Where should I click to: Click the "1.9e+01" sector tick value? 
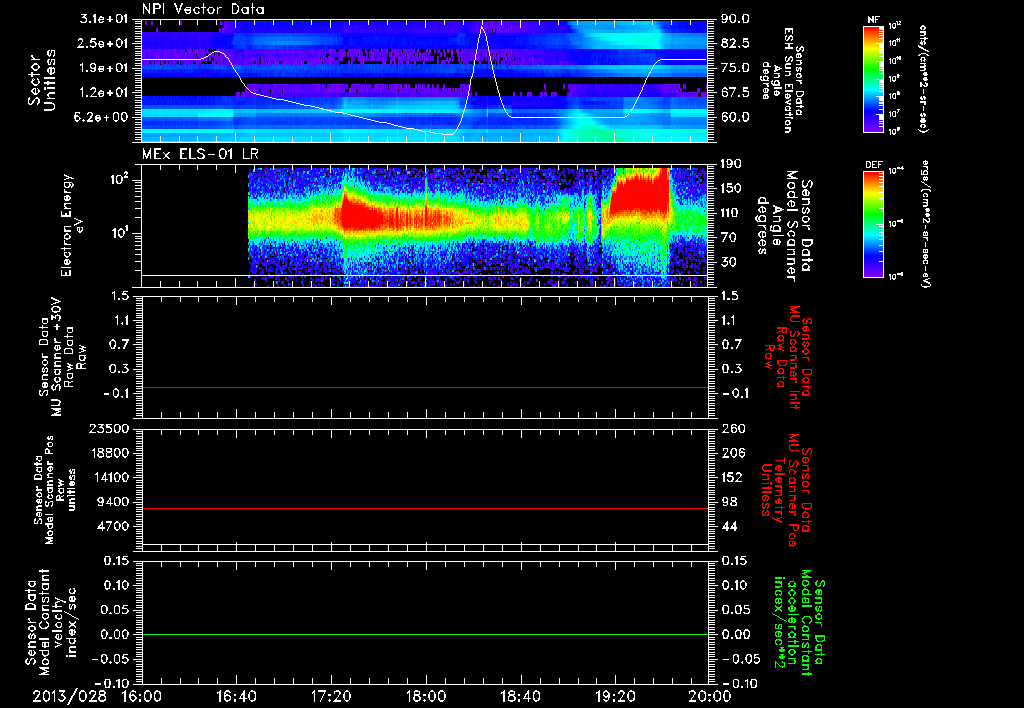pyautogui.click(x=104, y=68)
